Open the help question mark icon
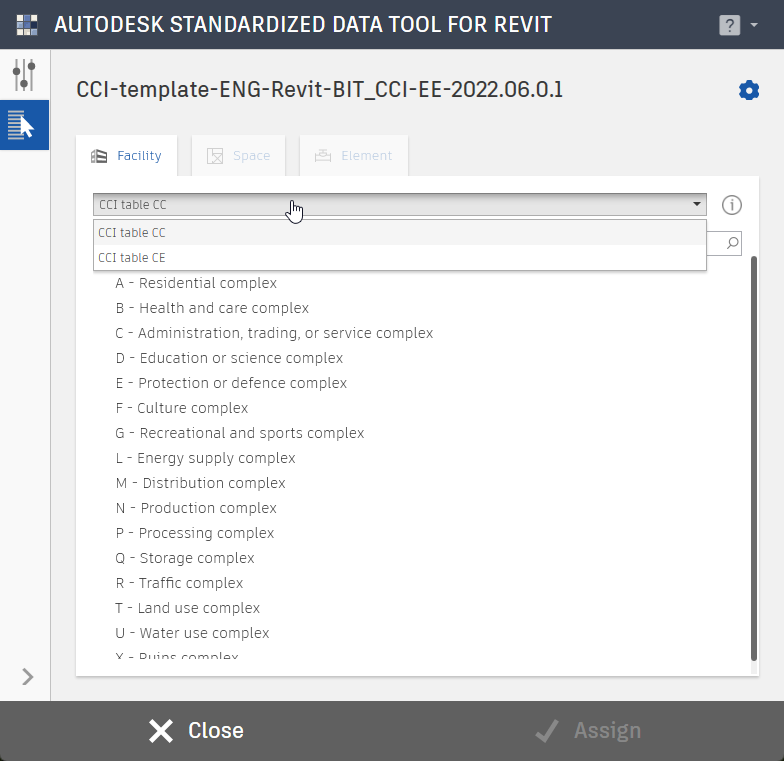 pos(730,25)
